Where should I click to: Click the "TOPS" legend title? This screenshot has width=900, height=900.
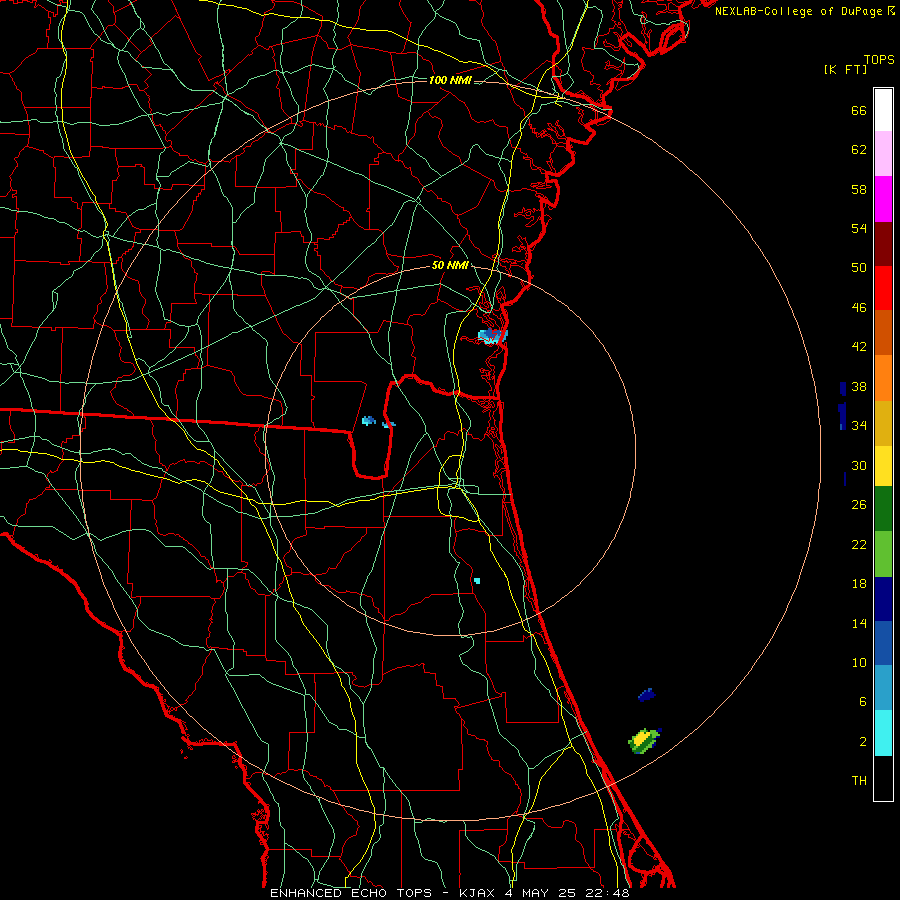(879, 59)
